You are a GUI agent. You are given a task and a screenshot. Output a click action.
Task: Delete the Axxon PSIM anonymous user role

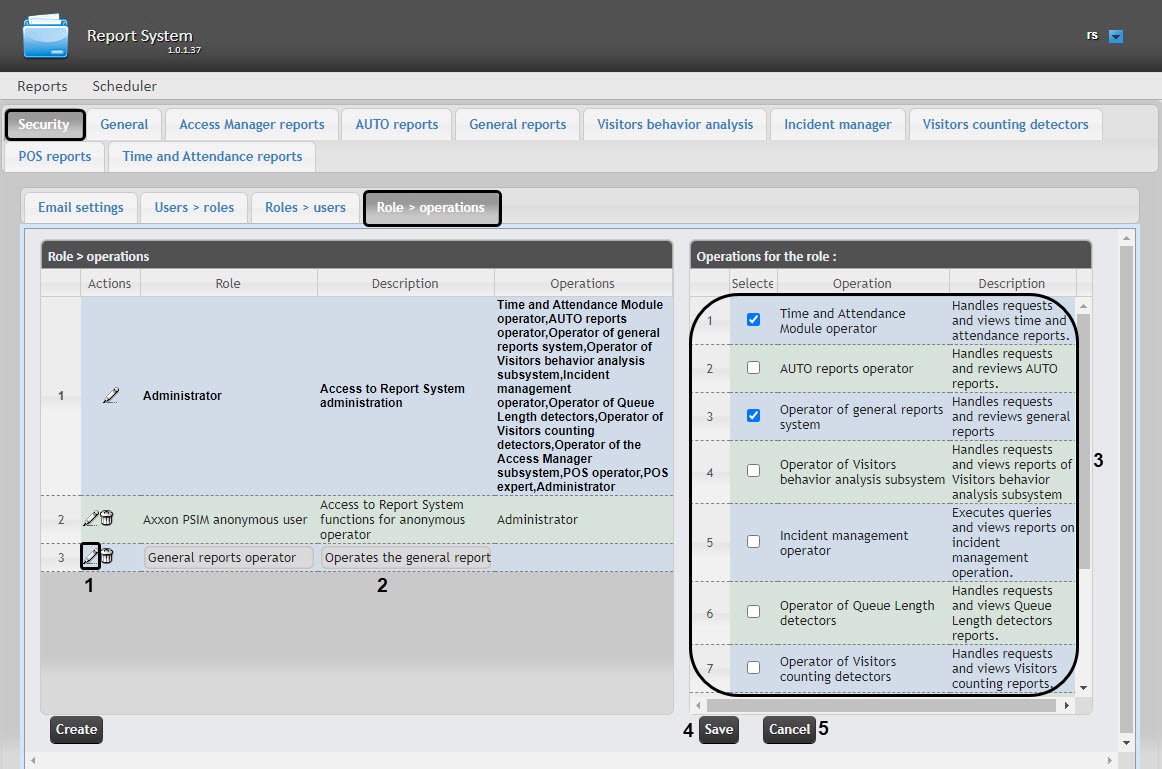coord(107,519)
